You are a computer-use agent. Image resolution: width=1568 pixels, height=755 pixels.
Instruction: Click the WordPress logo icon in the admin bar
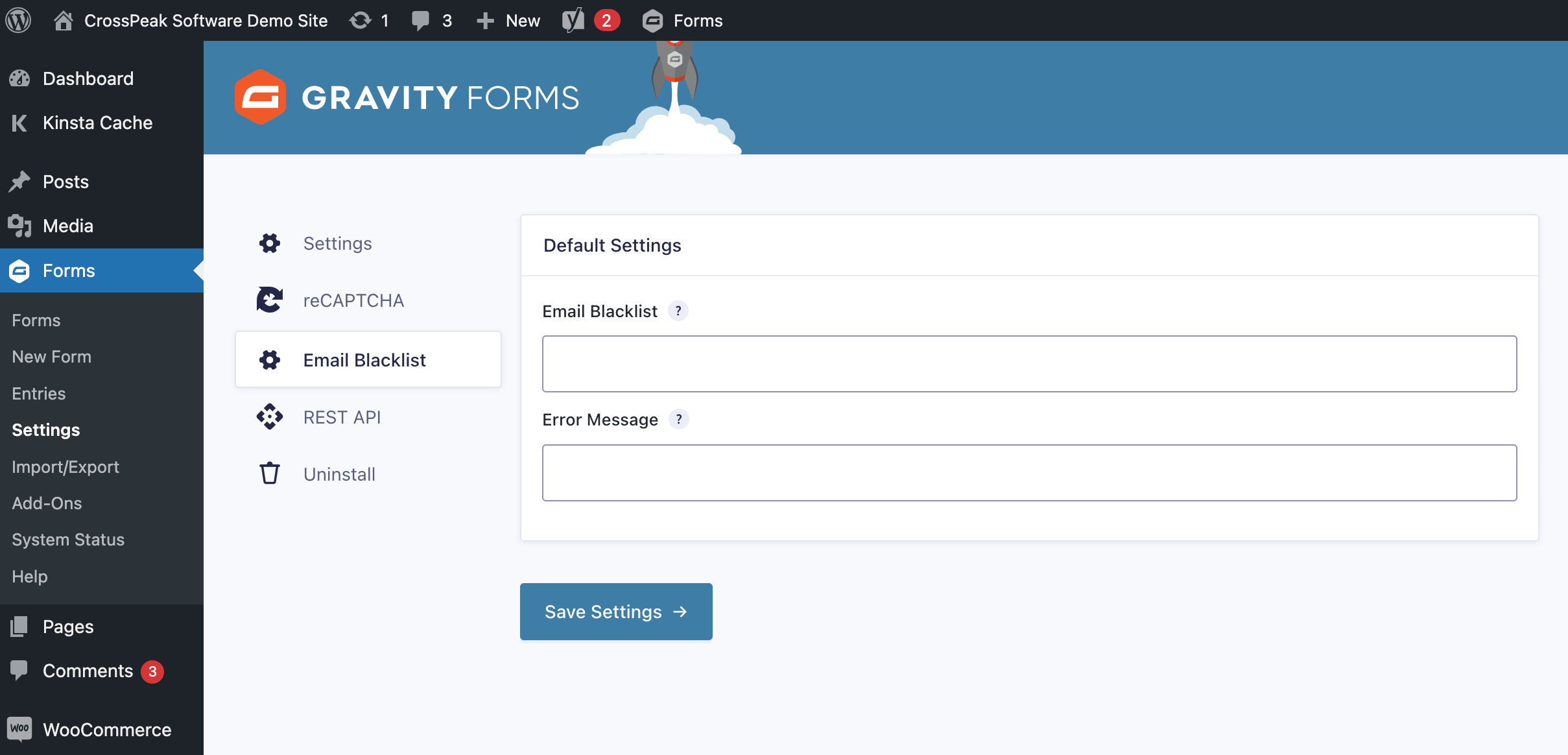click(19, 20)
